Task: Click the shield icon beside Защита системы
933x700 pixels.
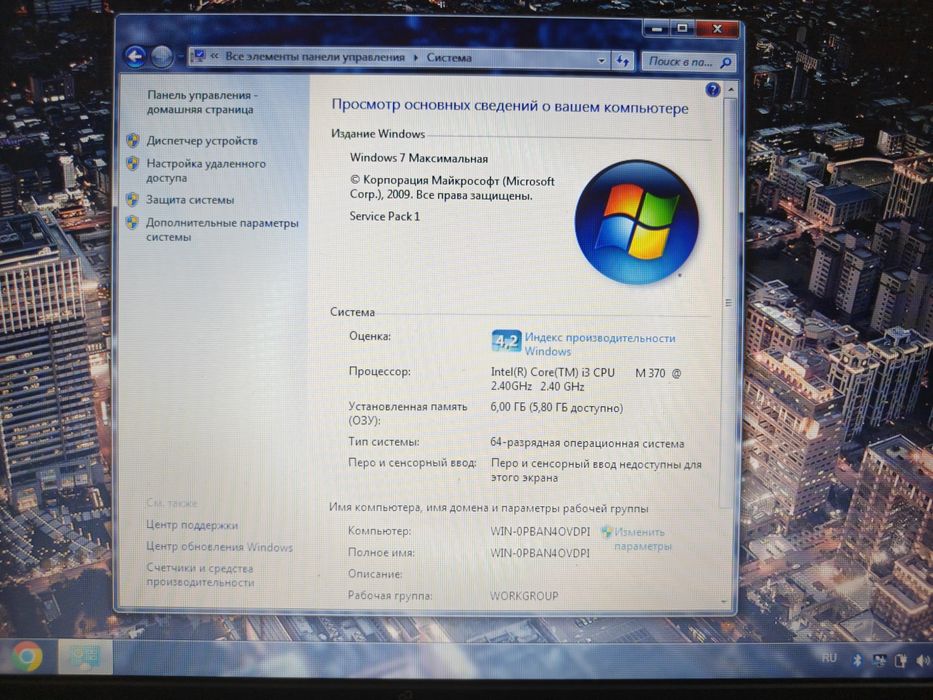Action: tap(132, 199)
